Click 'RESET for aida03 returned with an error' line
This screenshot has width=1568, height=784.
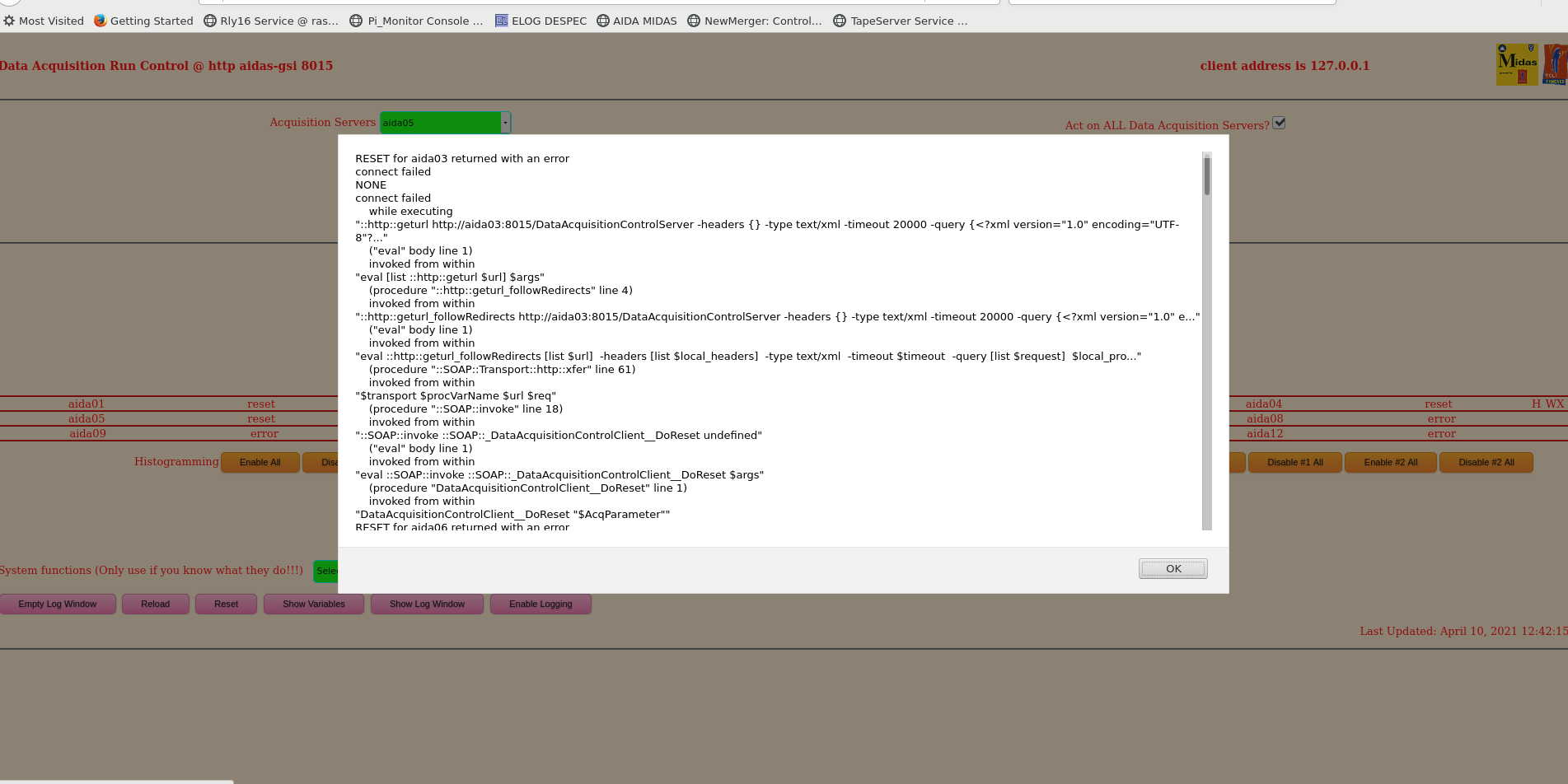[x=462, y=158]
